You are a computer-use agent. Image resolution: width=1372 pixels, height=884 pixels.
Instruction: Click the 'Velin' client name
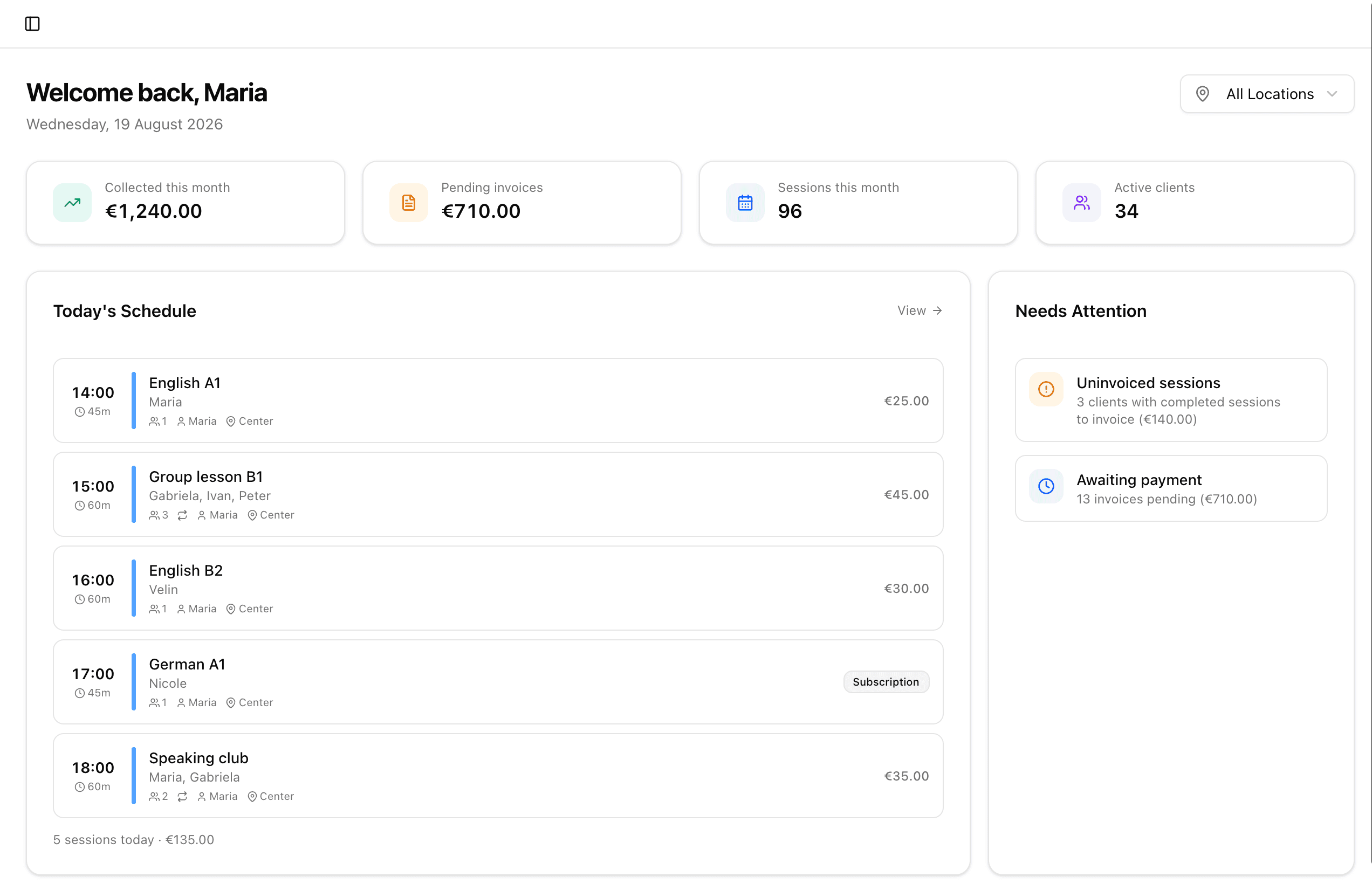coord(163,590)
